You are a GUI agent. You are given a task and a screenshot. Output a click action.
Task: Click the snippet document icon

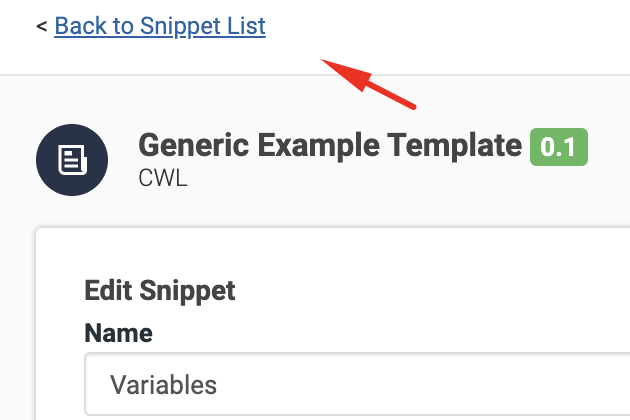click(72, 160)
